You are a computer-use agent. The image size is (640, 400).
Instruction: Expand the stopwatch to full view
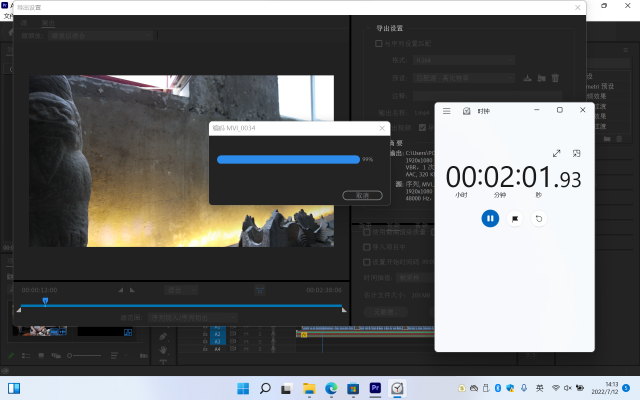pos(556,153)
